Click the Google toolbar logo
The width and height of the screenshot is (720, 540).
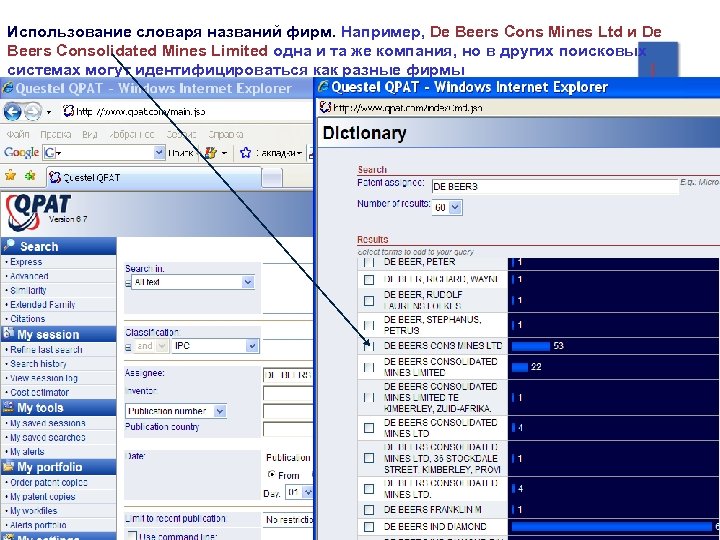(21, 152)
